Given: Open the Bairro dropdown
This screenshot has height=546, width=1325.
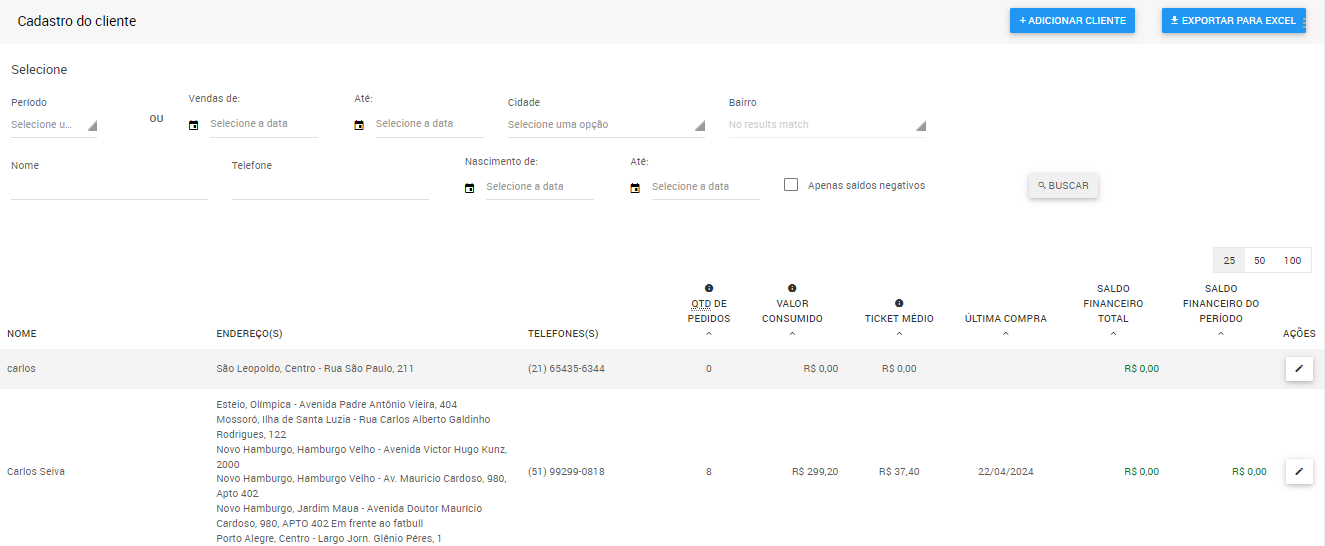Looking at the screenshot, I should point(827,125).
